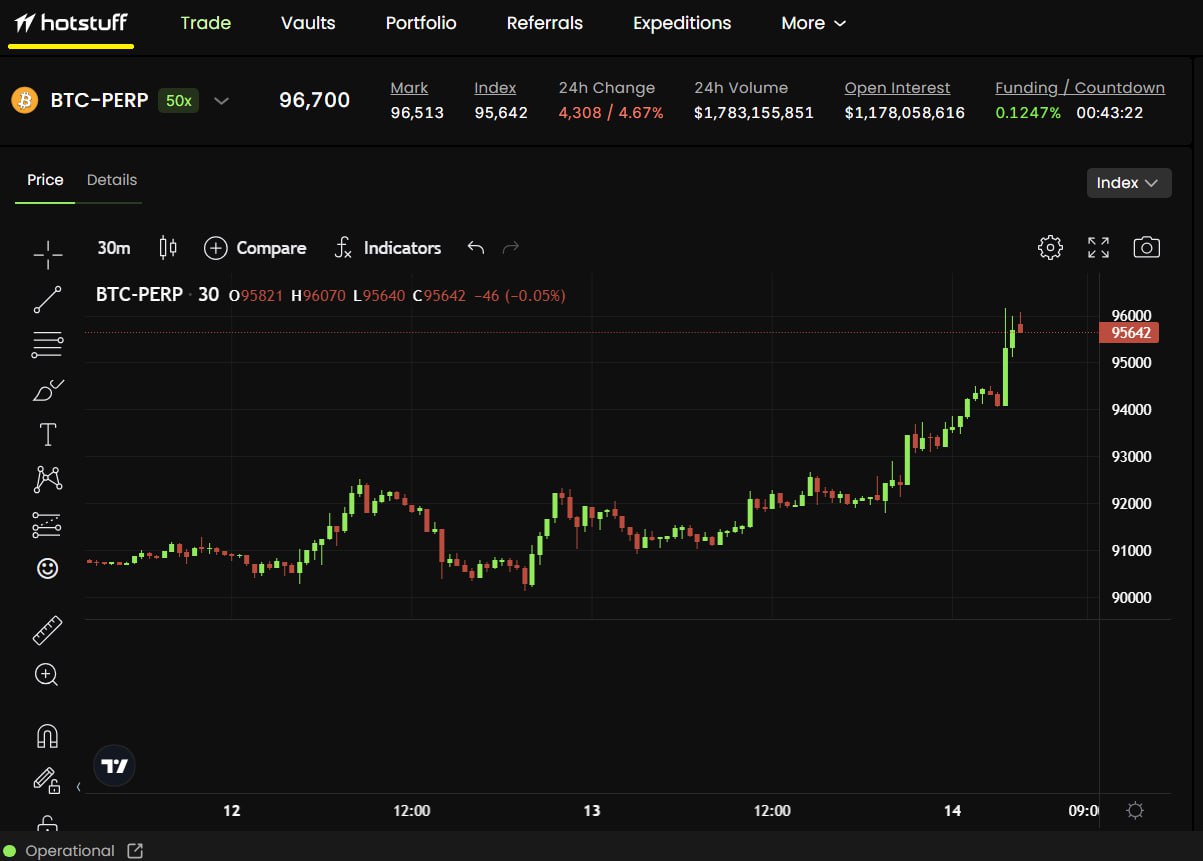
Task: Take a chart snapshot with camera icon
Action: 1146,248
